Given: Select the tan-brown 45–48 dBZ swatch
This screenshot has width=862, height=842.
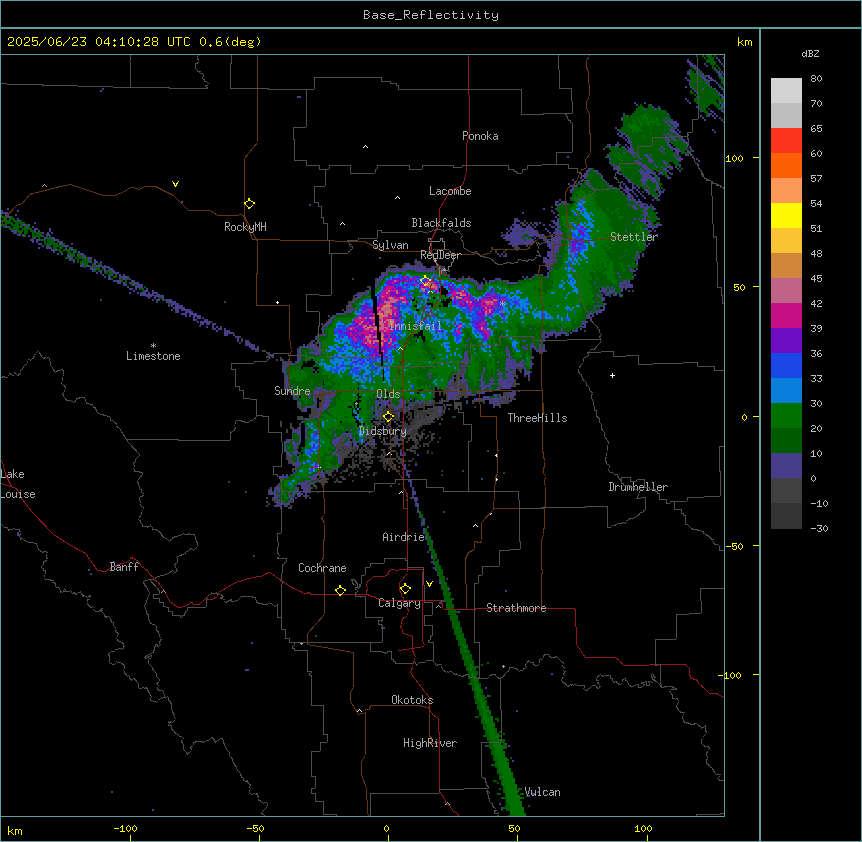Looking at the screenshot, I should [x=786, y=265].
